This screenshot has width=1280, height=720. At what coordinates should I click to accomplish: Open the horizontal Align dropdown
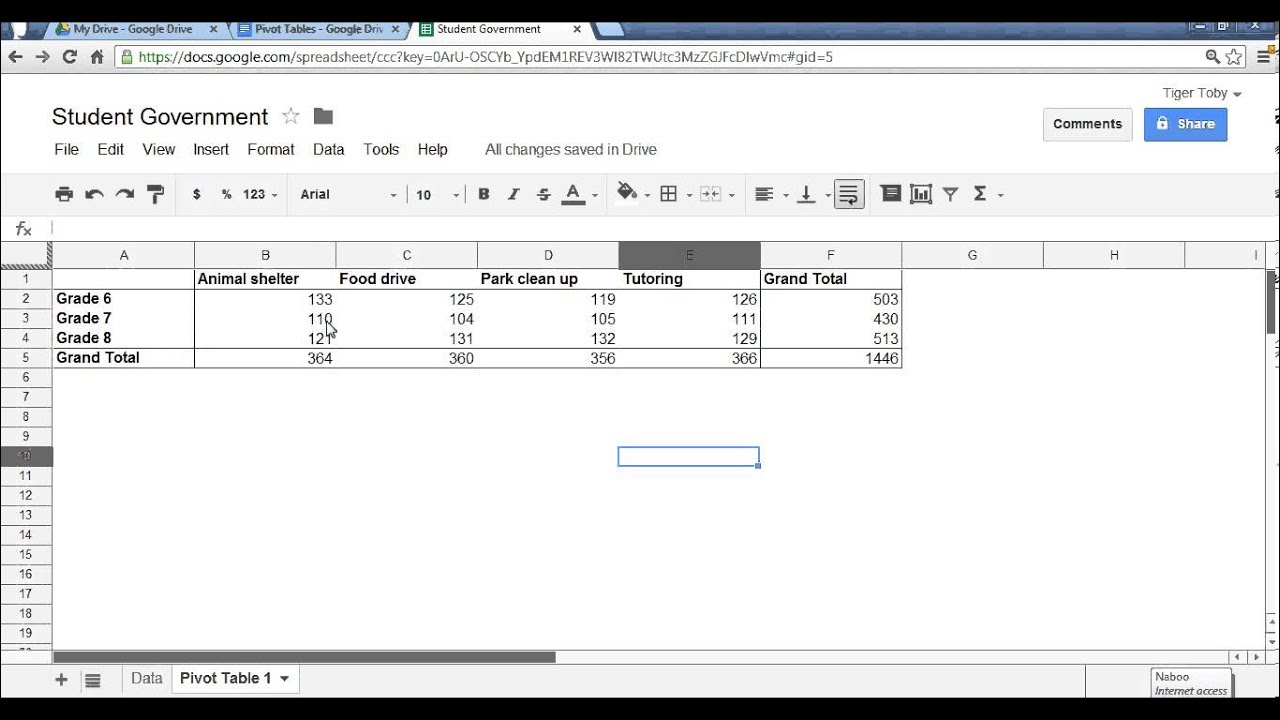coord(771,194)
